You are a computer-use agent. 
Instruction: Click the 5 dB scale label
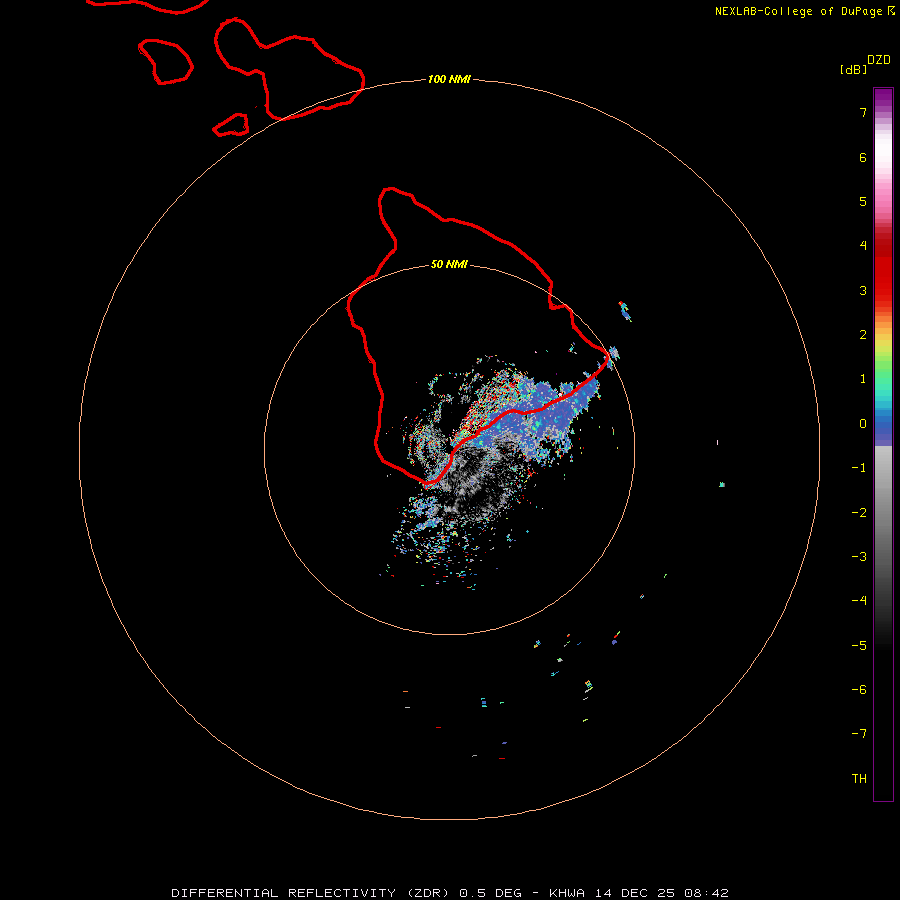(863, 201)
